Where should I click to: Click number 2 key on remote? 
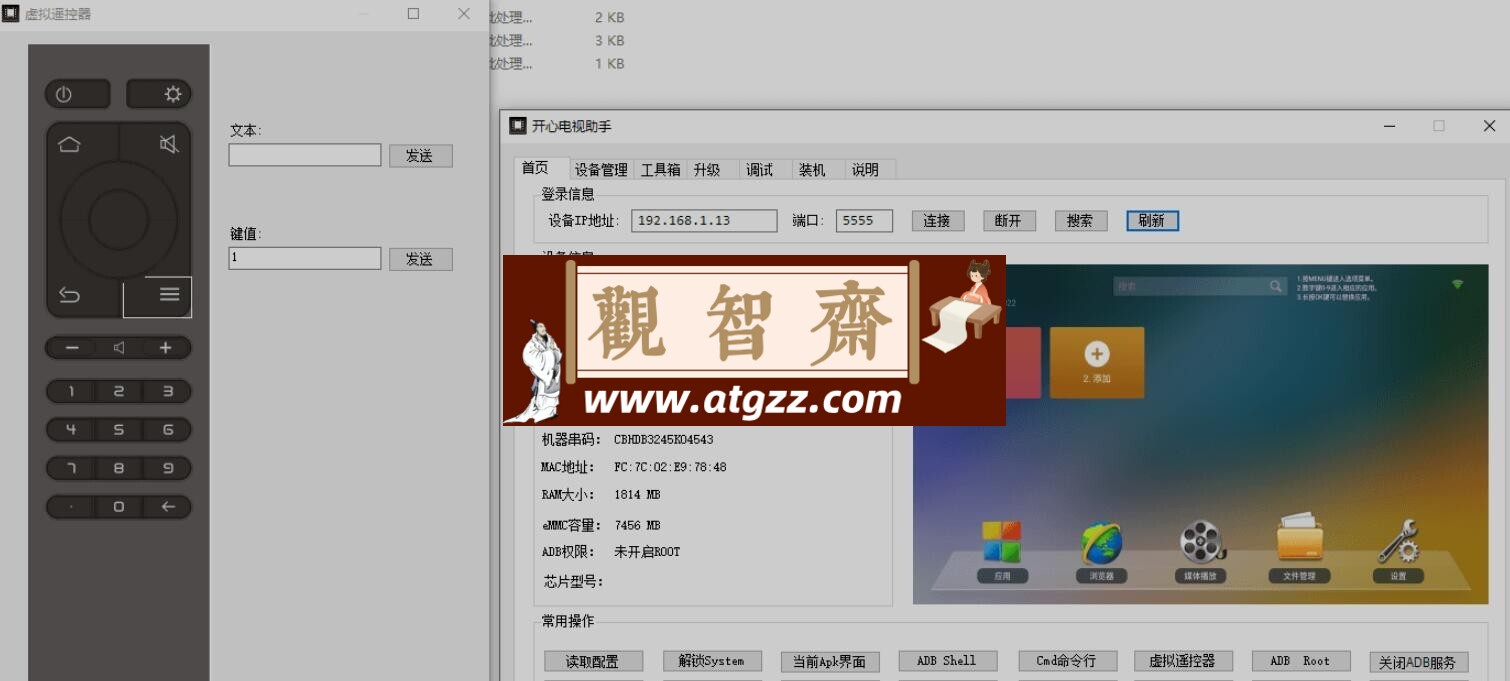(119, 392)
